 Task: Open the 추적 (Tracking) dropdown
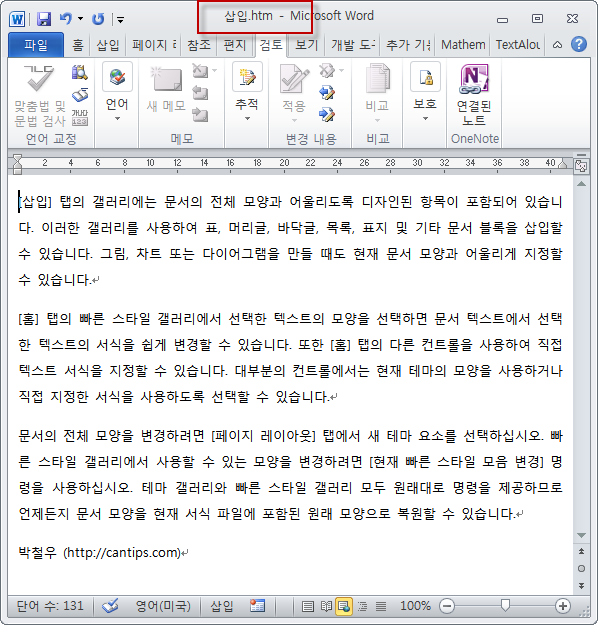247,92
